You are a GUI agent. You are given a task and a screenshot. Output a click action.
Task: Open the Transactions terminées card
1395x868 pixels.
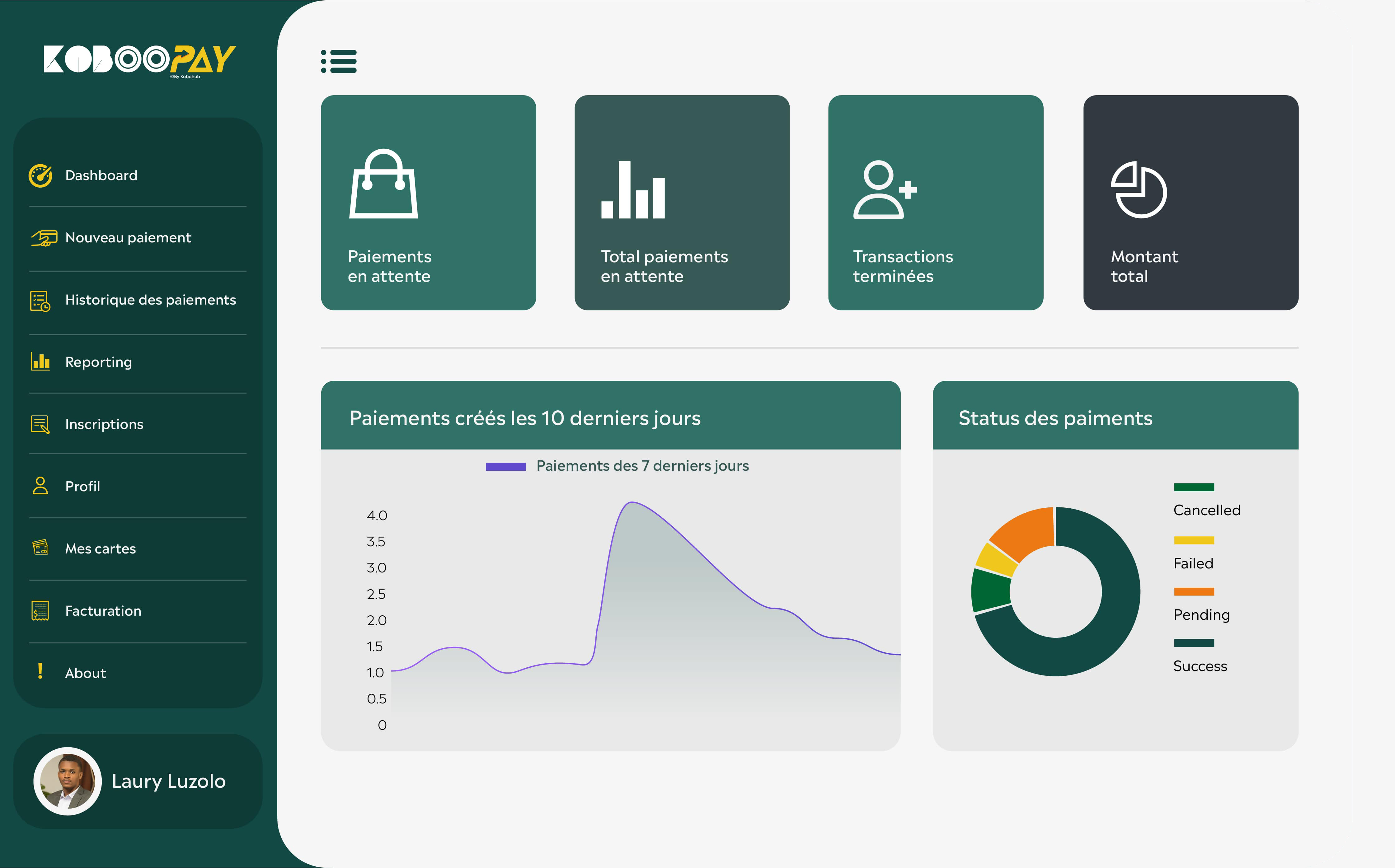[936, 203]
